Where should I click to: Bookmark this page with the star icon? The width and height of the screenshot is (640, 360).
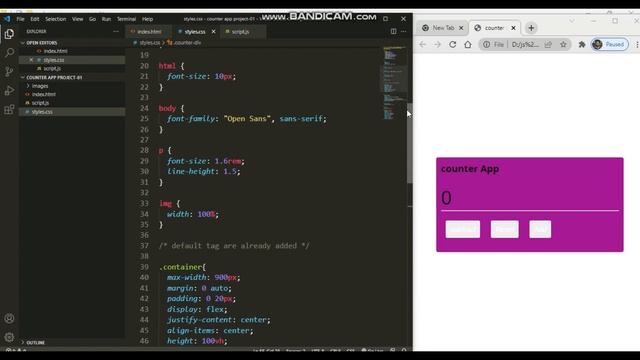563,44
